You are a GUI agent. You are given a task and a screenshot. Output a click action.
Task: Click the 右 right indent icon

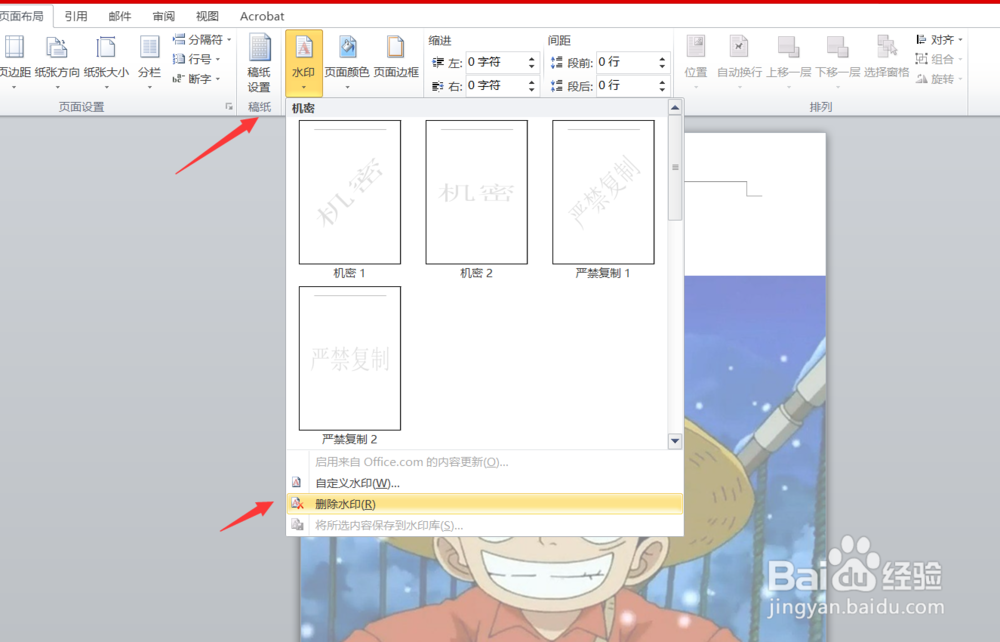pyautogui.click(x=438, y=86)
